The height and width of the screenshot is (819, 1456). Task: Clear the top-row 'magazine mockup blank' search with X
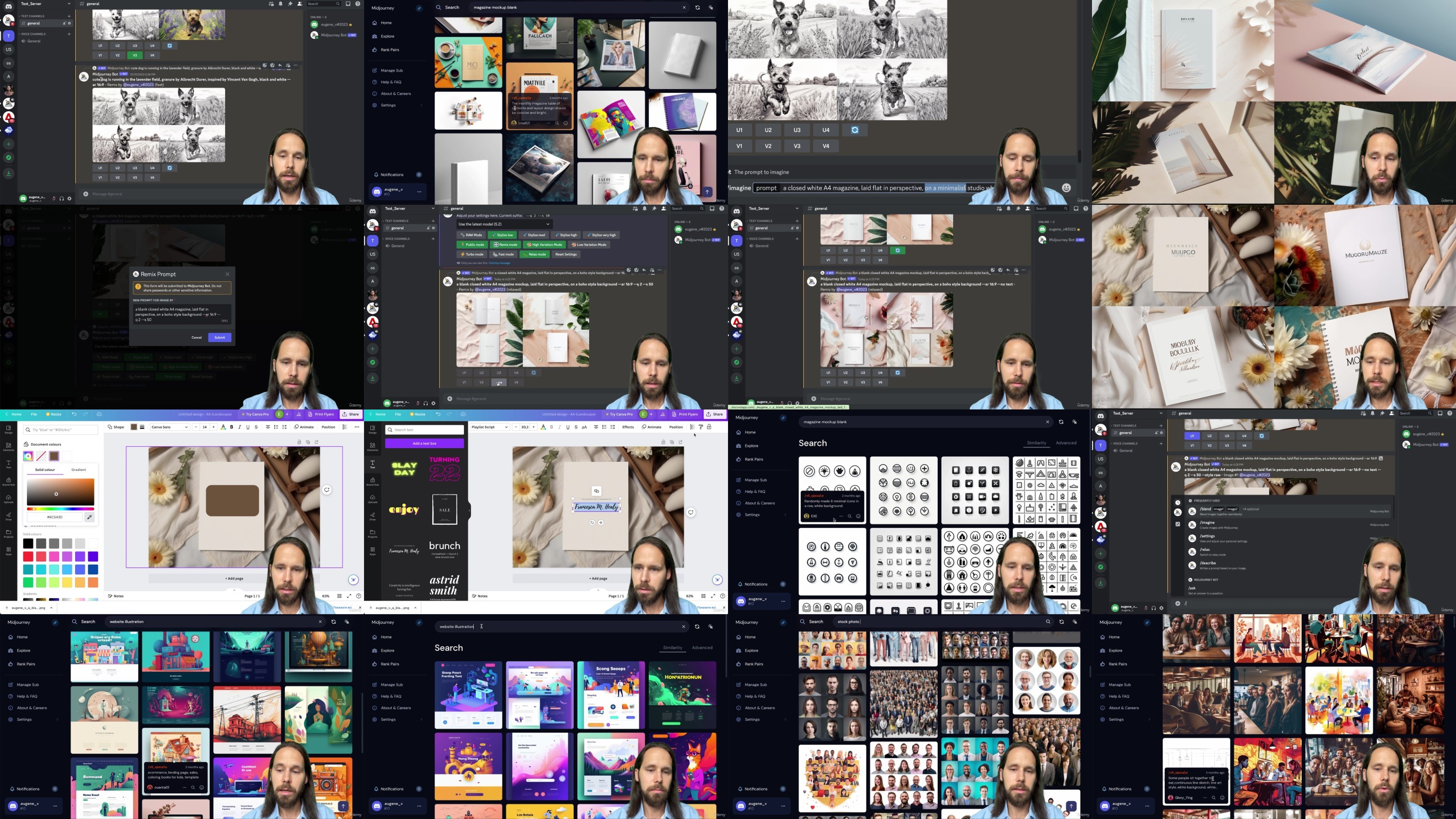(684, 7)
